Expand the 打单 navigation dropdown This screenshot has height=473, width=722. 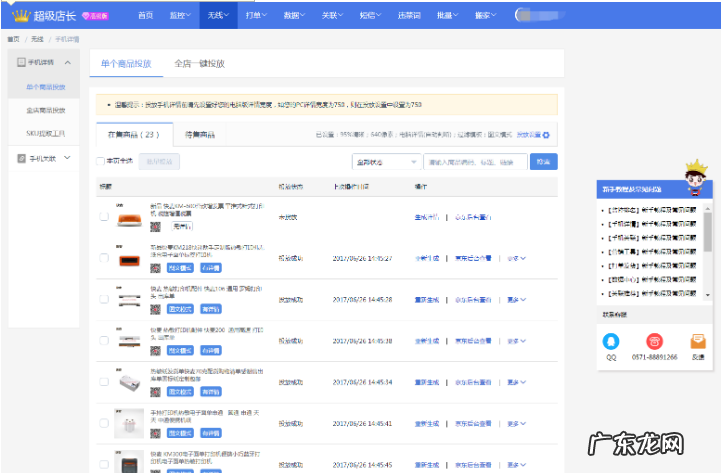click(x=256, y=15)
